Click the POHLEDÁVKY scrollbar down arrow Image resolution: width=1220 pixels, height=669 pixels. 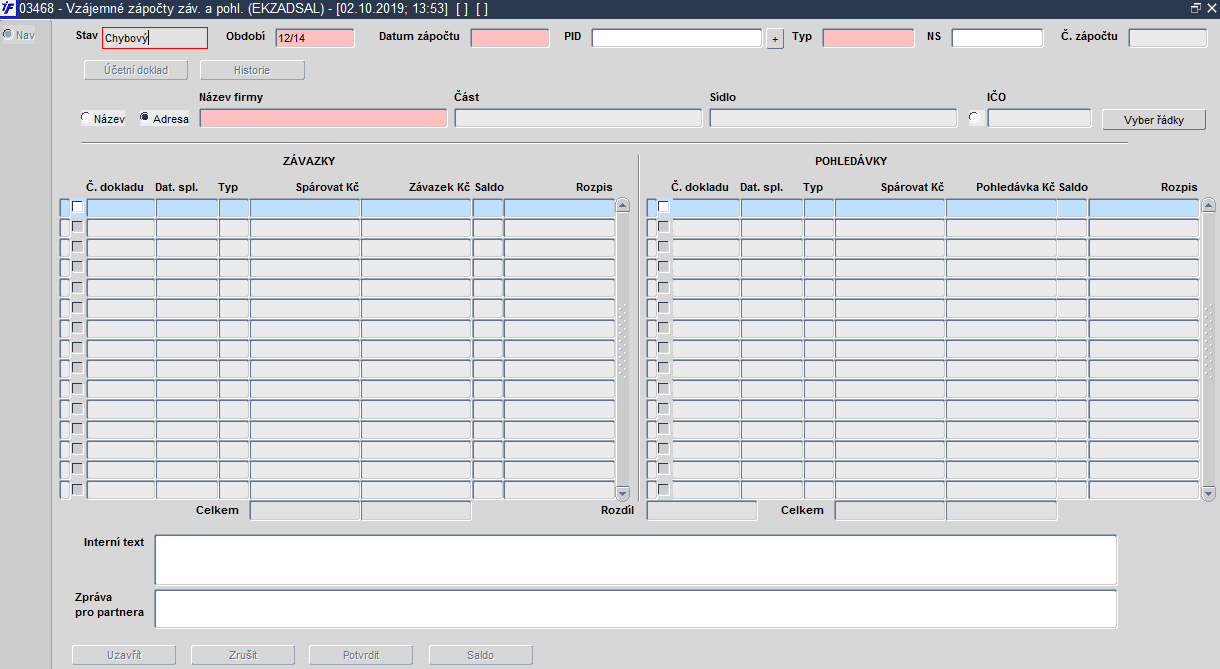(1208, 493)
